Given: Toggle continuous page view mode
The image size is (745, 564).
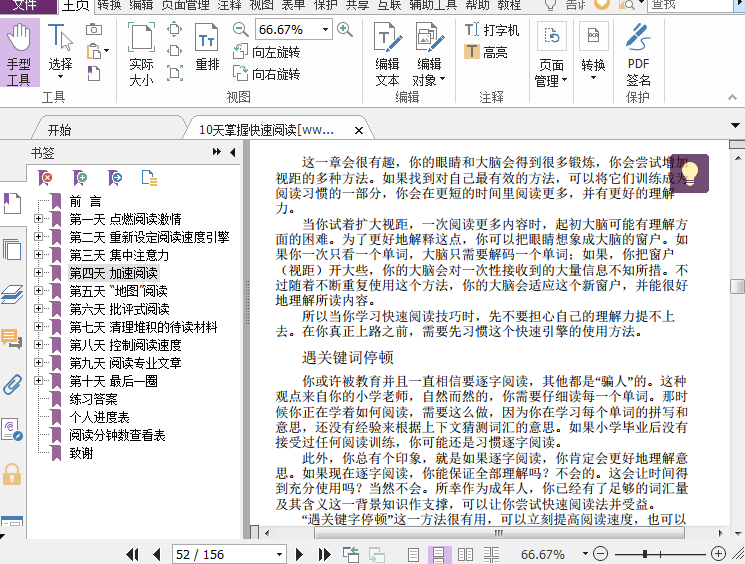Looking at the screenshot, I should pos(439,554).
